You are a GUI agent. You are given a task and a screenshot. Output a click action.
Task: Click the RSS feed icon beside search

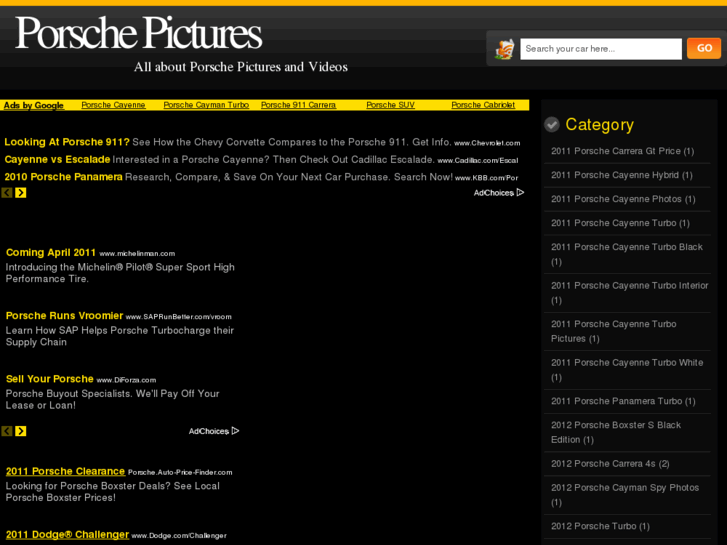[504, 49]
